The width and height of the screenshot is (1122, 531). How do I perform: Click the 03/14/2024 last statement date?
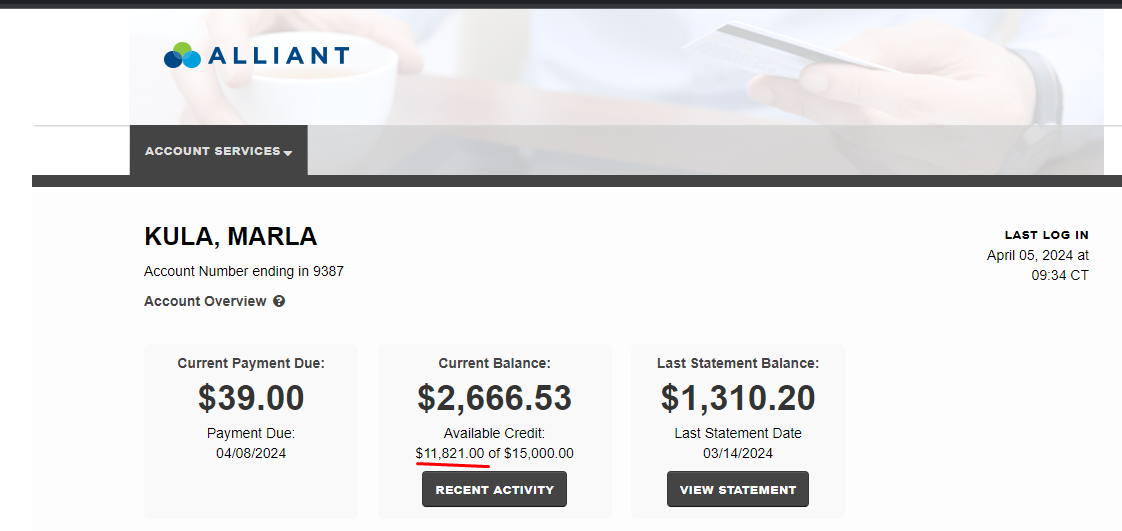point(738,453)
